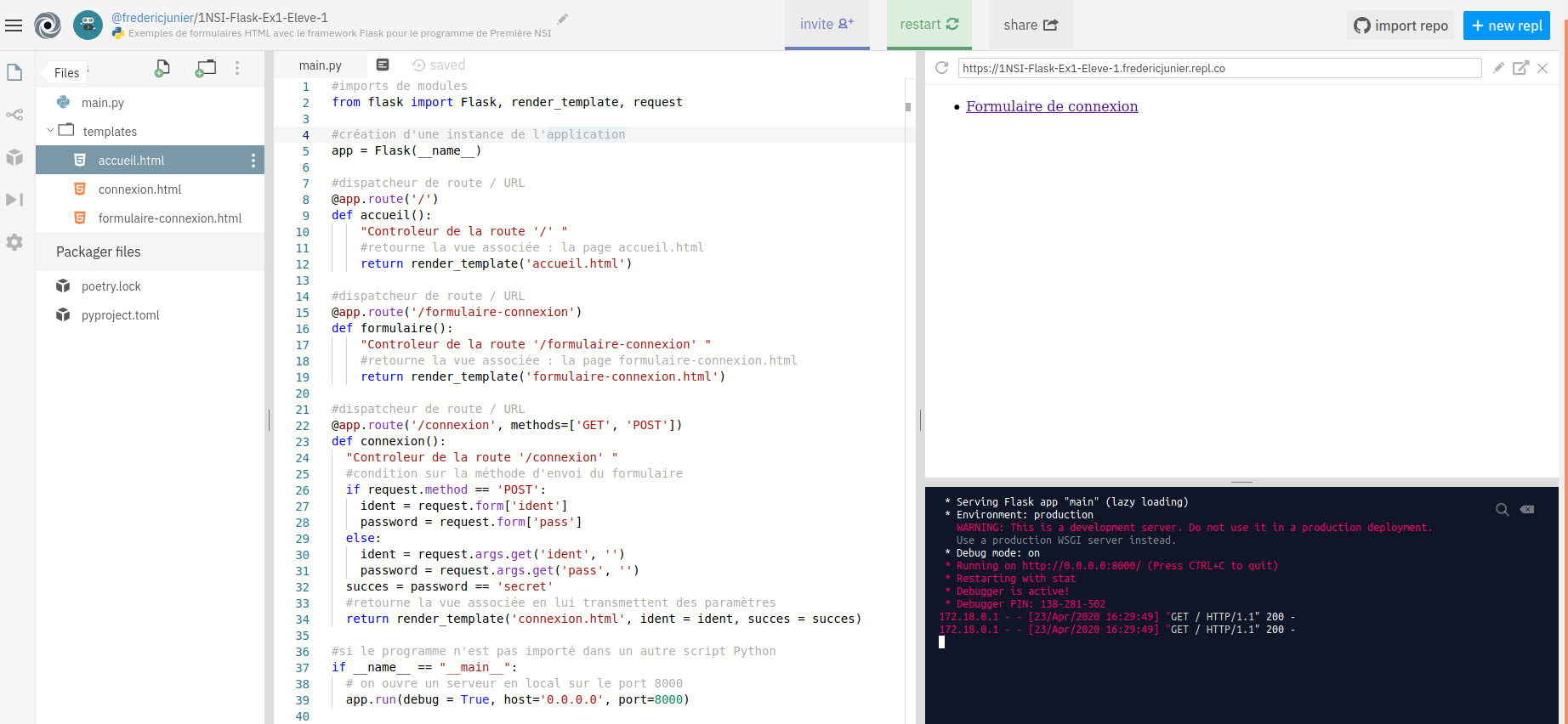Screen dimensions: 1568x724
Task: Edit preview URL pencil icon
Action: (x=1498, y=68)
